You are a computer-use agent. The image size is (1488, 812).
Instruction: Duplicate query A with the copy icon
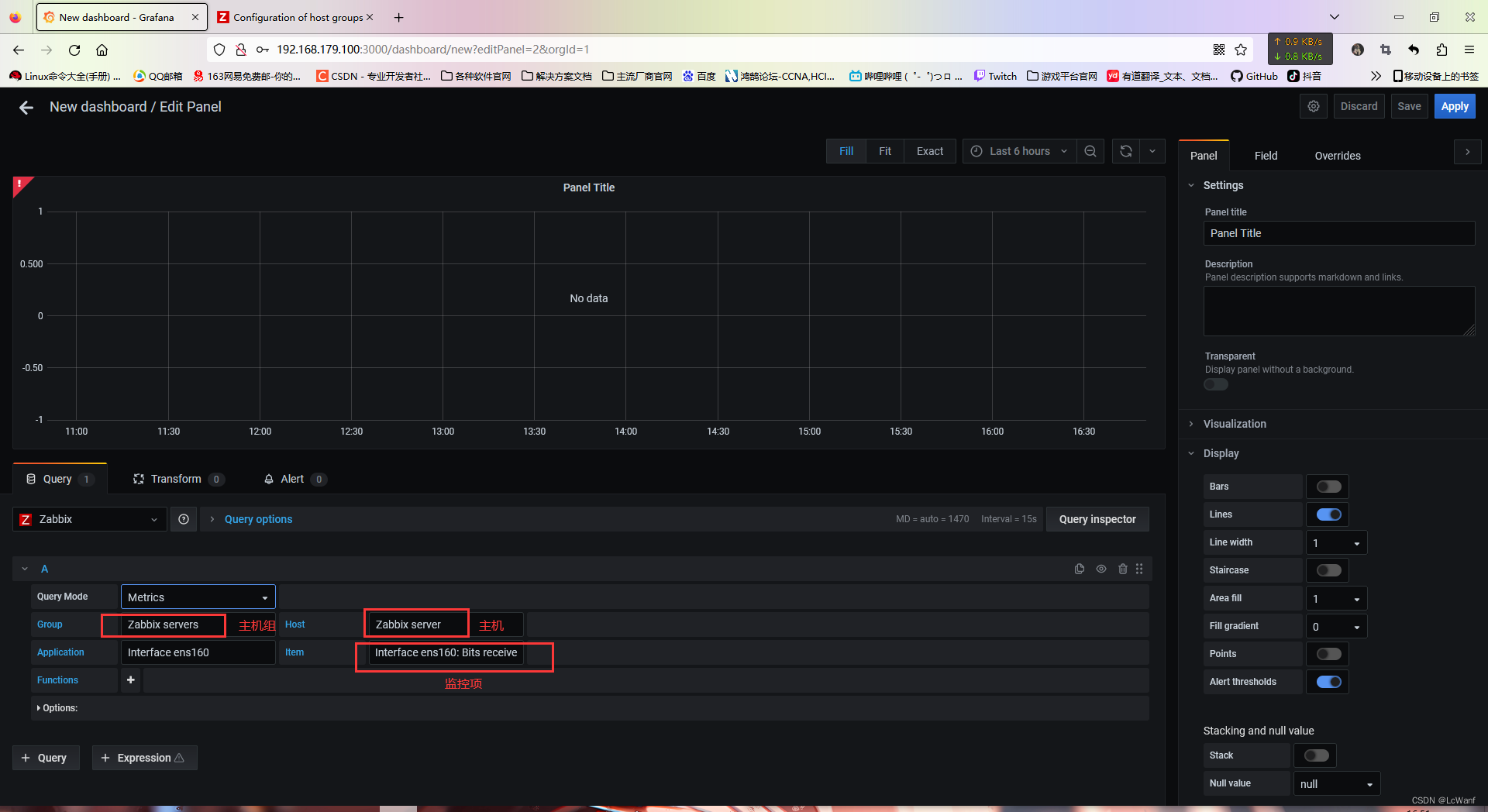1080,569
